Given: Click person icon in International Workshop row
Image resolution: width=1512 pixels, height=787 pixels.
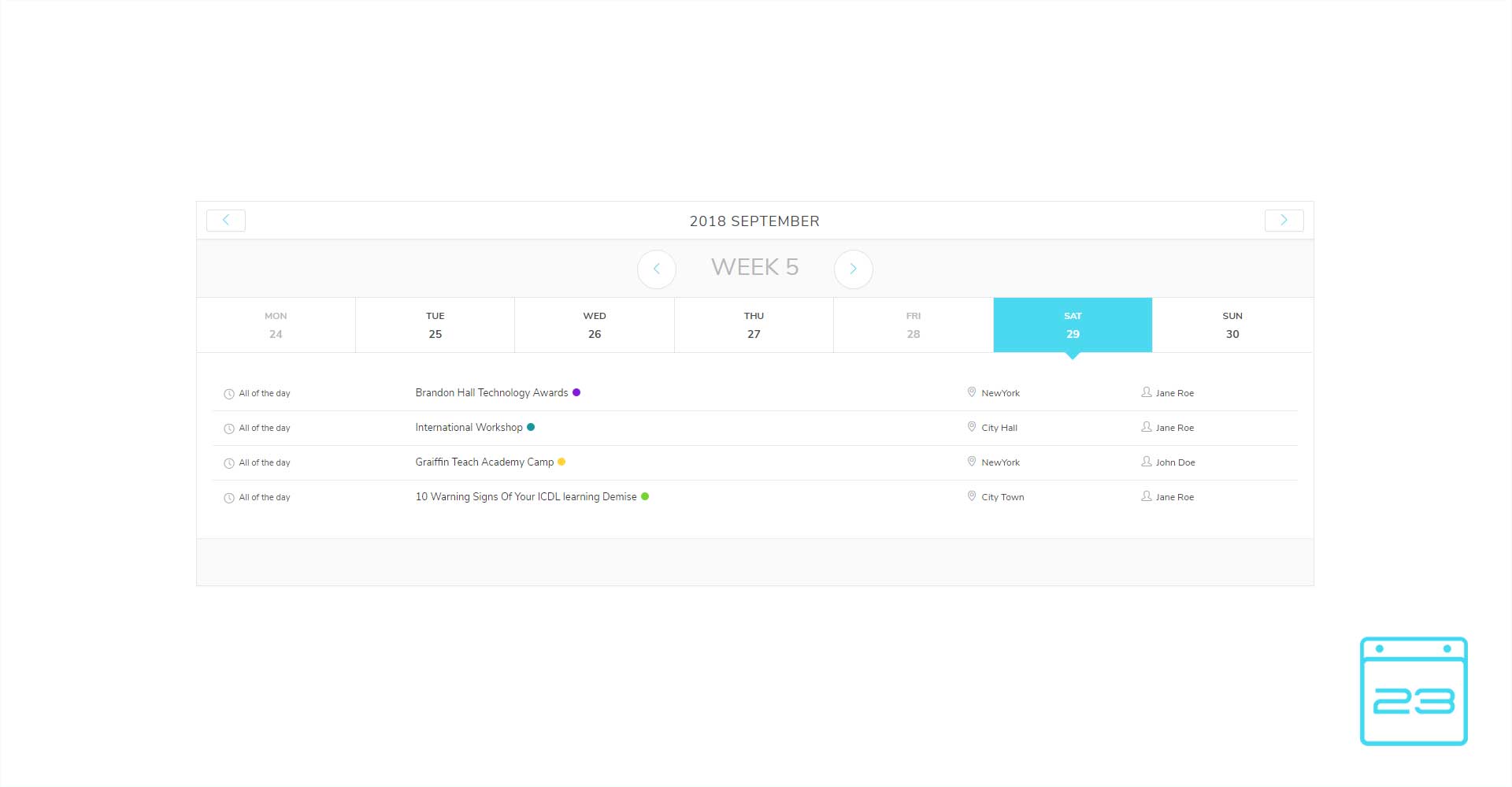Looking at the screenshot, I should point(1147,427).
